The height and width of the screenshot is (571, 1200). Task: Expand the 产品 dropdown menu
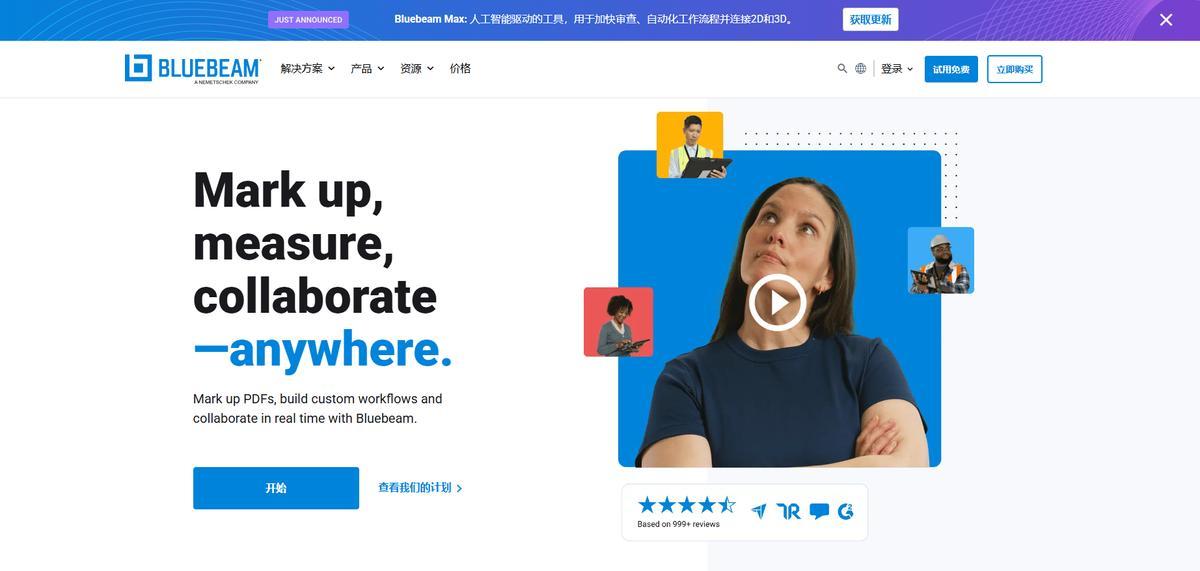tap(367, 69)
